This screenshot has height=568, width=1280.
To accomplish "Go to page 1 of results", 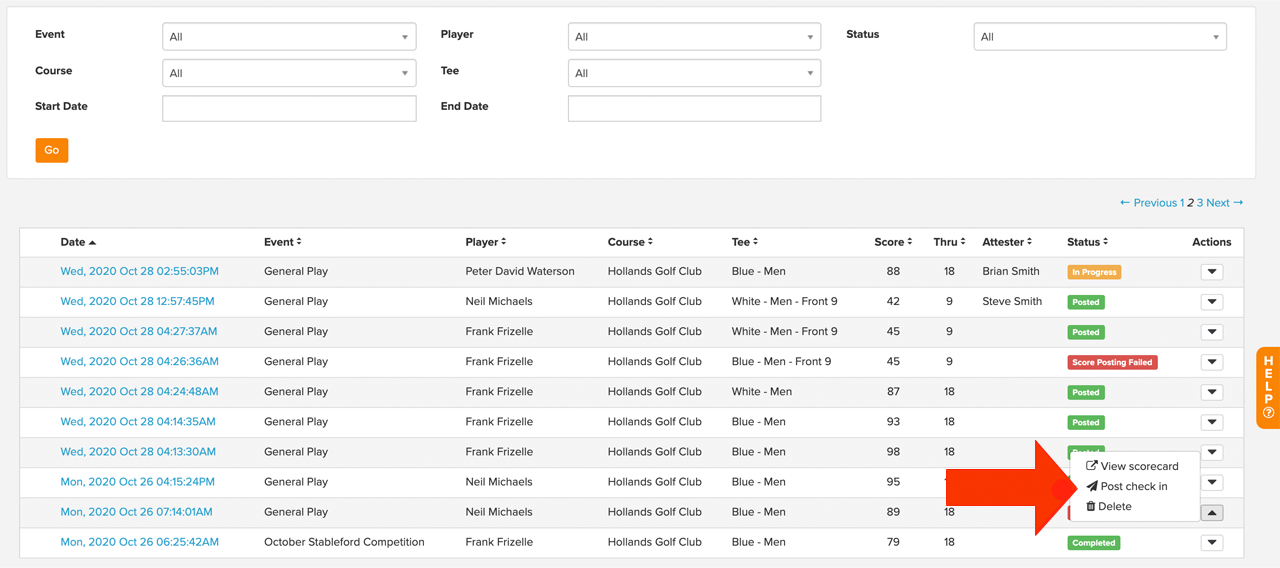I will point(1182,202).
